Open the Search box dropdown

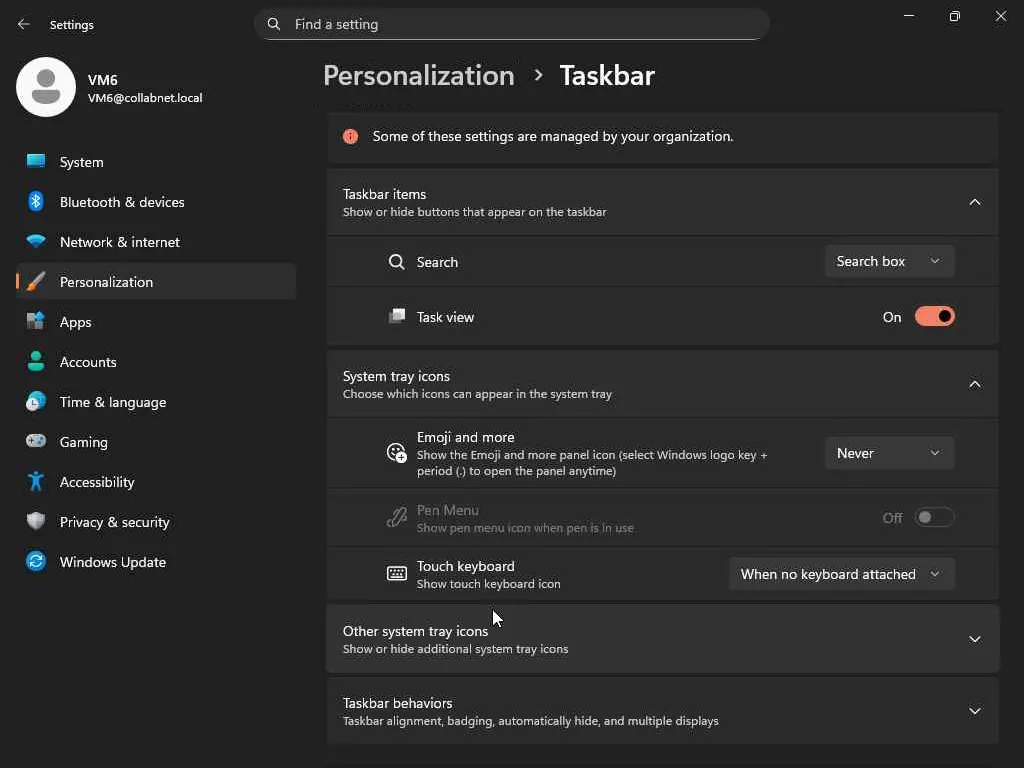point(889,261)
